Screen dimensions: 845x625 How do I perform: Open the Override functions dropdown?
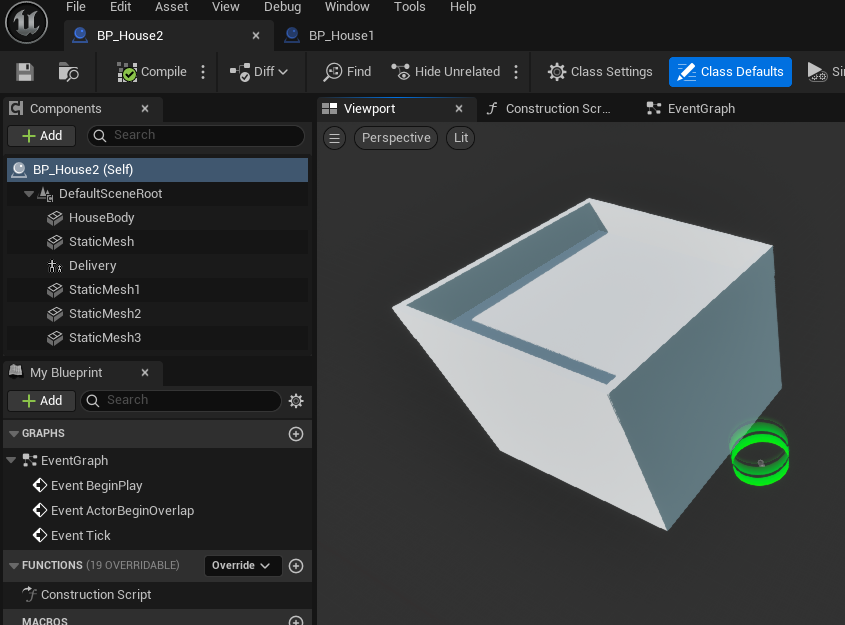pos(241,566)
